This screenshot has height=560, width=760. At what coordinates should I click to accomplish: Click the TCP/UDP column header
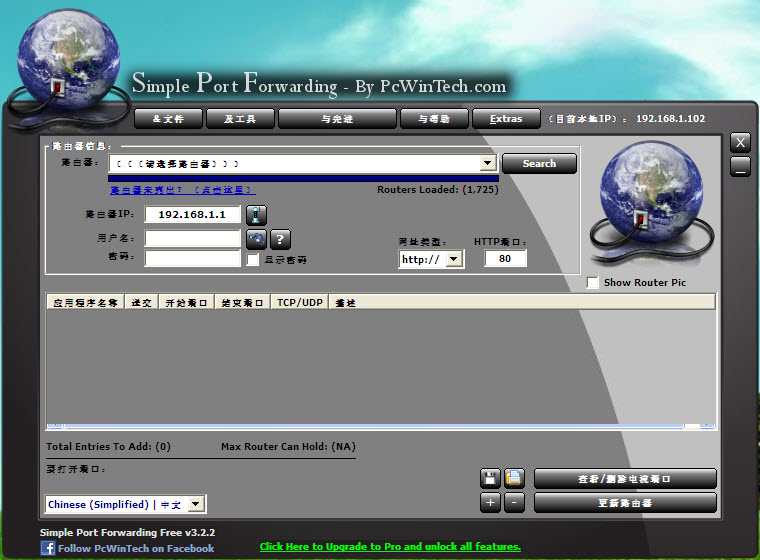point(300,303)
